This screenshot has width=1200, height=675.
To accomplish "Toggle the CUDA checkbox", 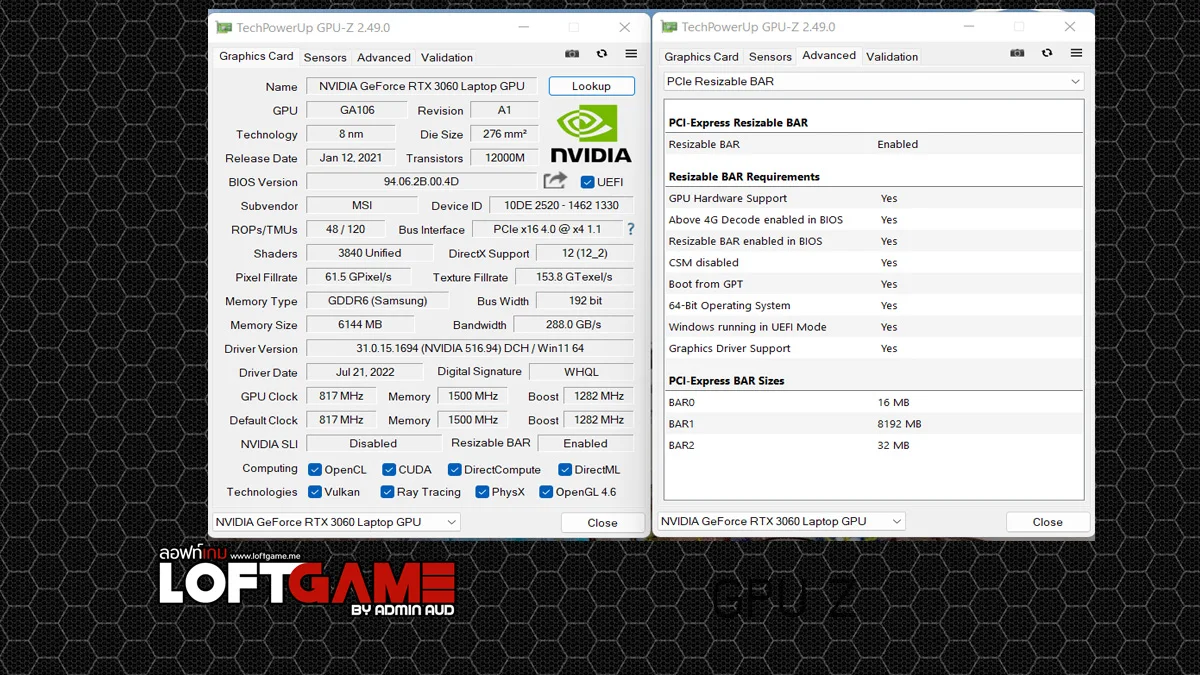I will (x=389, y=470).
